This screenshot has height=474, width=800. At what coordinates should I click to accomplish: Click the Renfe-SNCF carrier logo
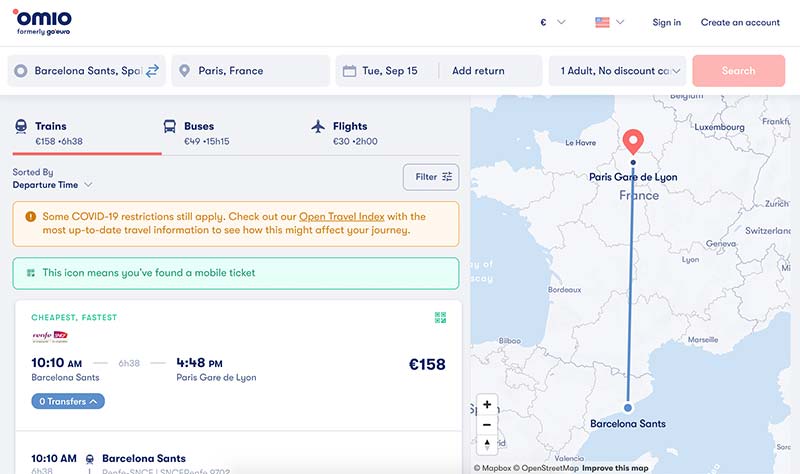click(50, 336)
